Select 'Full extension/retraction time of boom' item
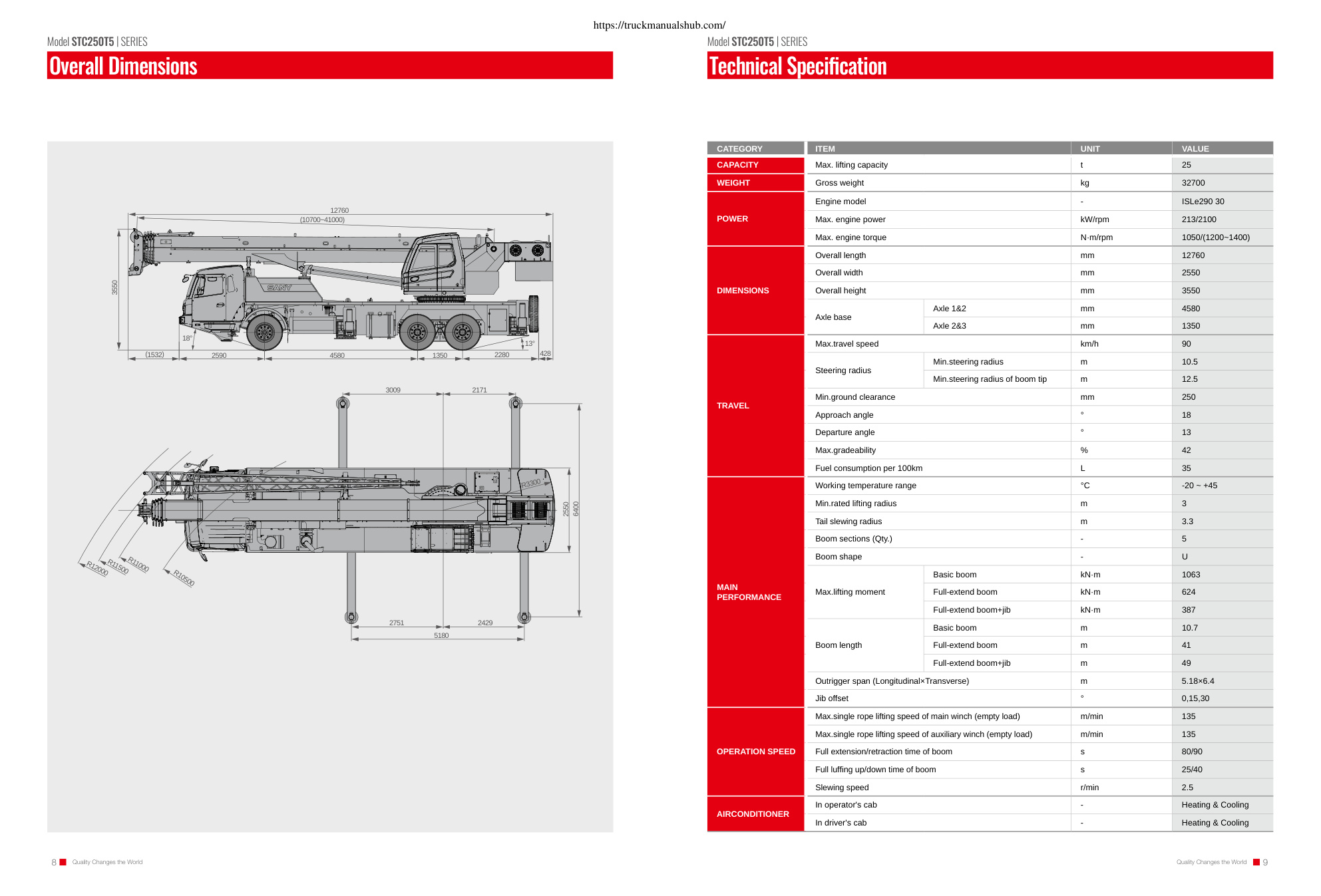Screen dimensions: 1321x896 point(884,752)
